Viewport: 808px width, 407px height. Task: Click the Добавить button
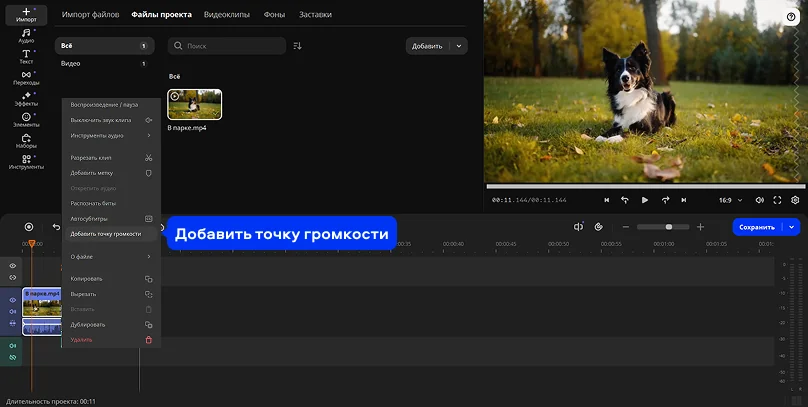point(427,46)
